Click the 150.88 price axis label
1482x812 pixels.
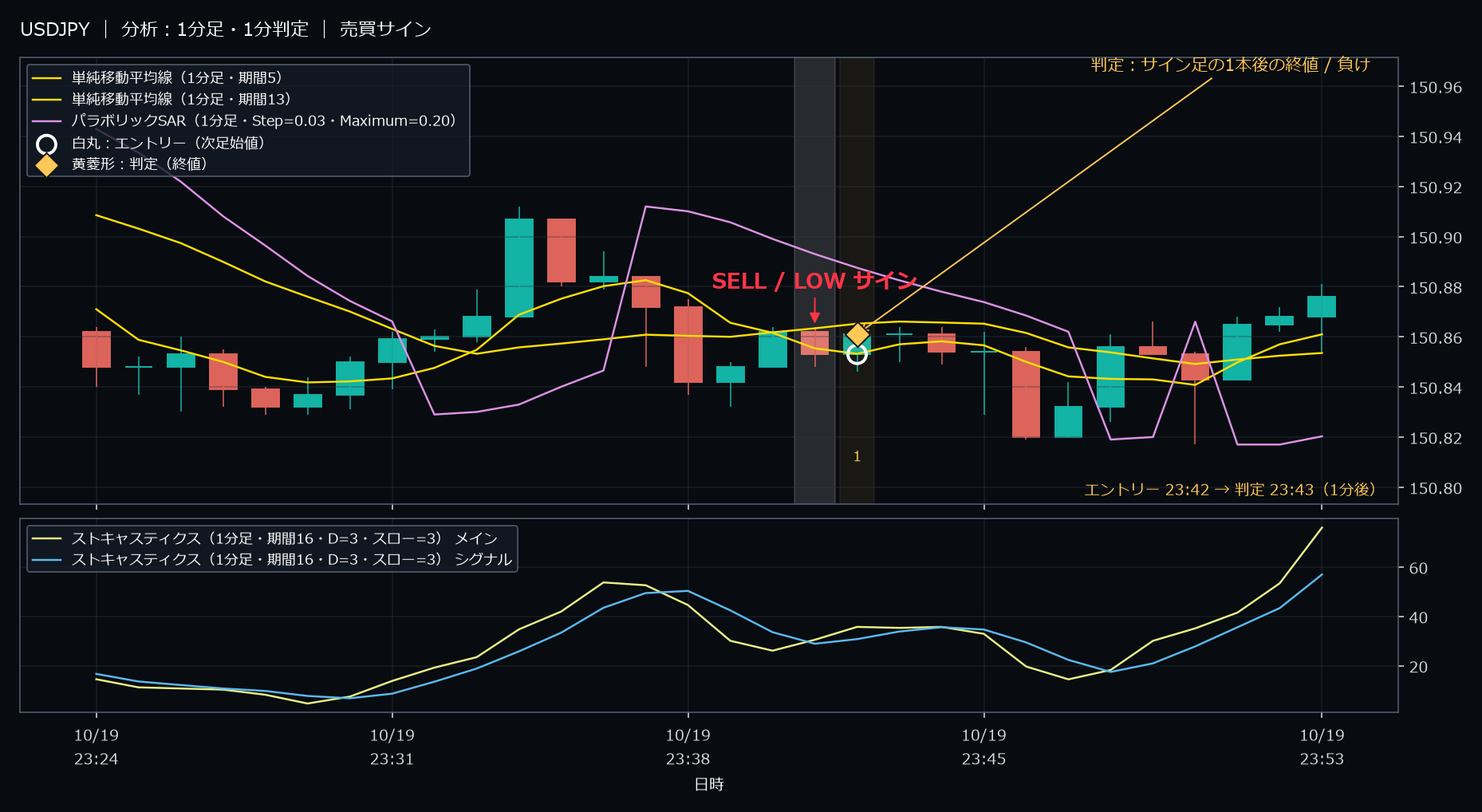pyautogui.click(x=1435, y=288)
